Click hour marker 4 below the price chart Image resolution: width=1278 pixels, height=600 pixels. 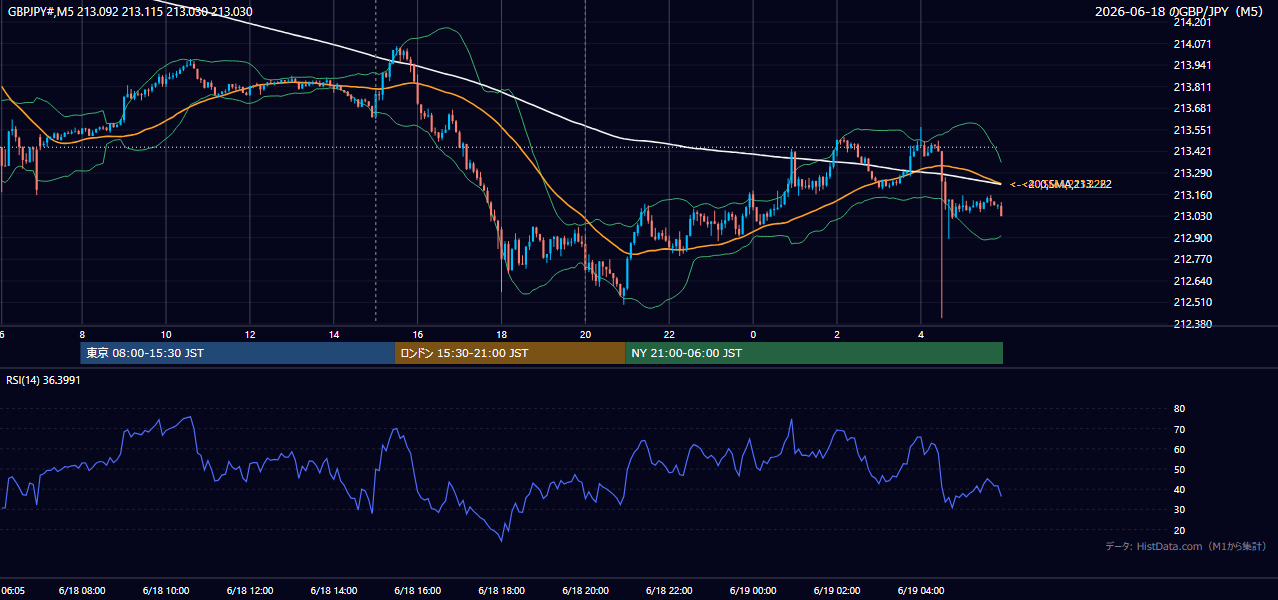coord(921,334)
